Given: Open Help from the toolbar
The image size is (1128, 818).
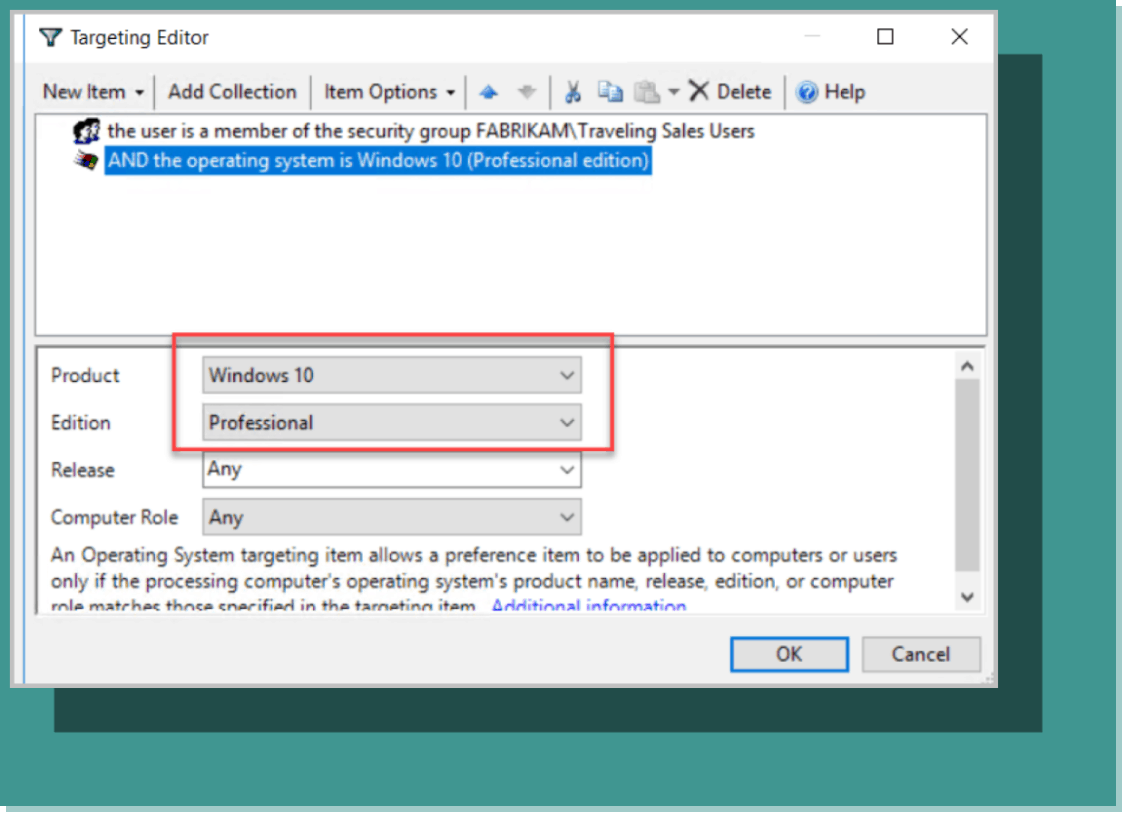Looking at the screenshot, I should click(x=830, y=92).
